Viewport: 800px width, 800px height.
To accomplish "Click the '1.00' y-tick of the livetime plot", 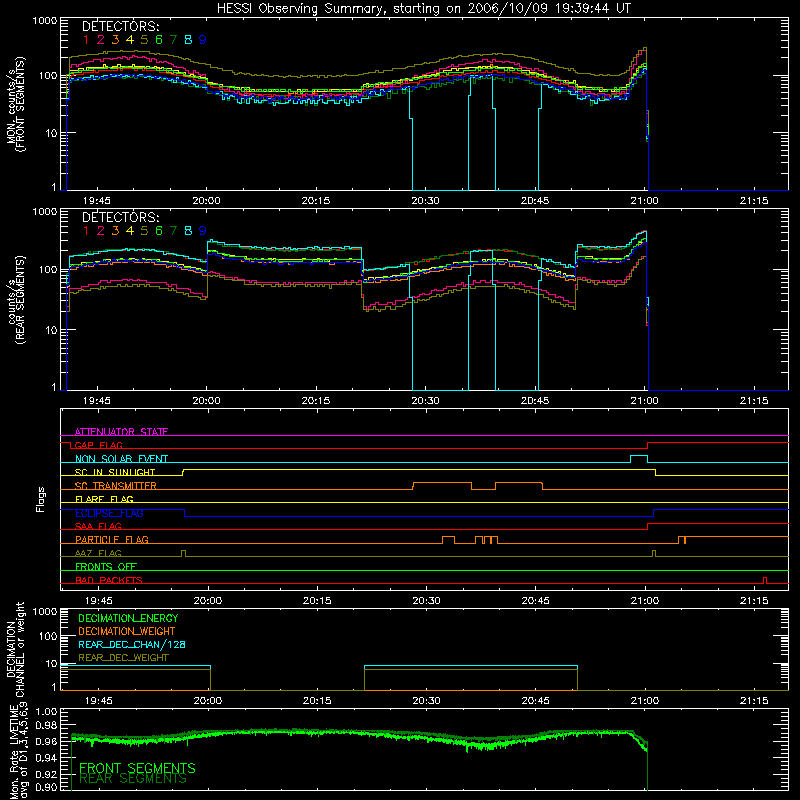I will tap(46, 711).
